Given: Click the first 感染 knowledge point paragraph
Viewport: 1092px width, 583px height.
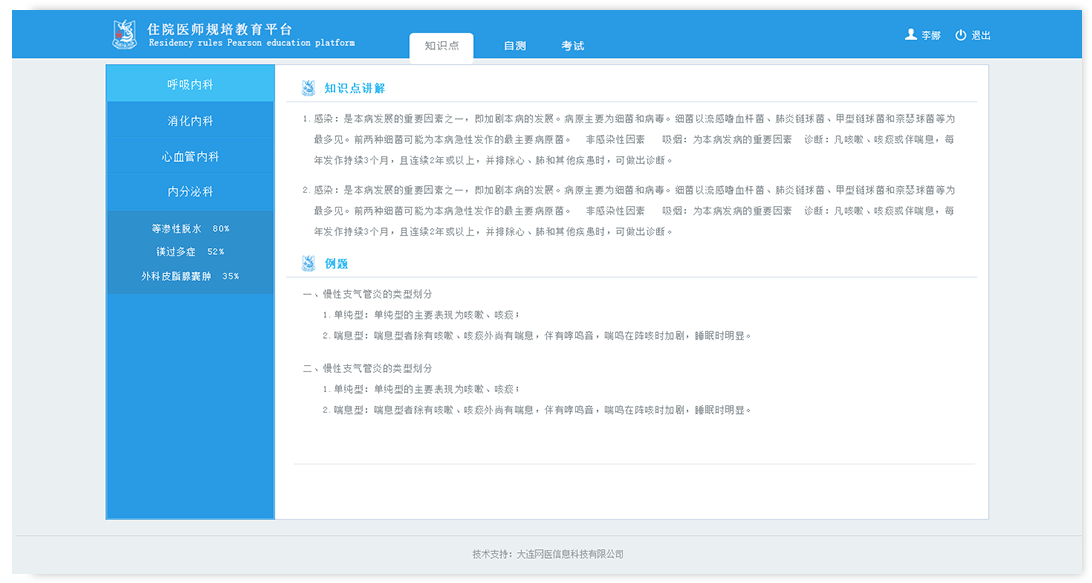Looking at the screenshot, I should (628, 139).
